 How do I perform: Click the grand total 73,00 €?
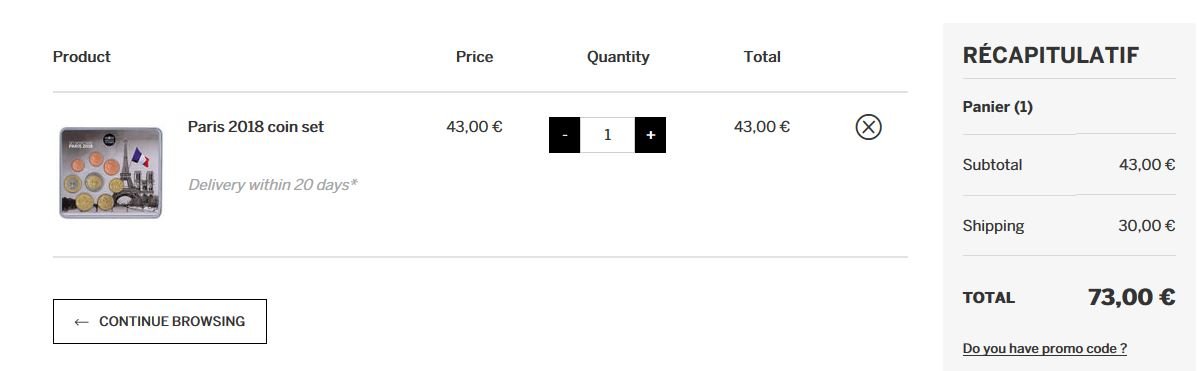click(x=1131, y=297)
